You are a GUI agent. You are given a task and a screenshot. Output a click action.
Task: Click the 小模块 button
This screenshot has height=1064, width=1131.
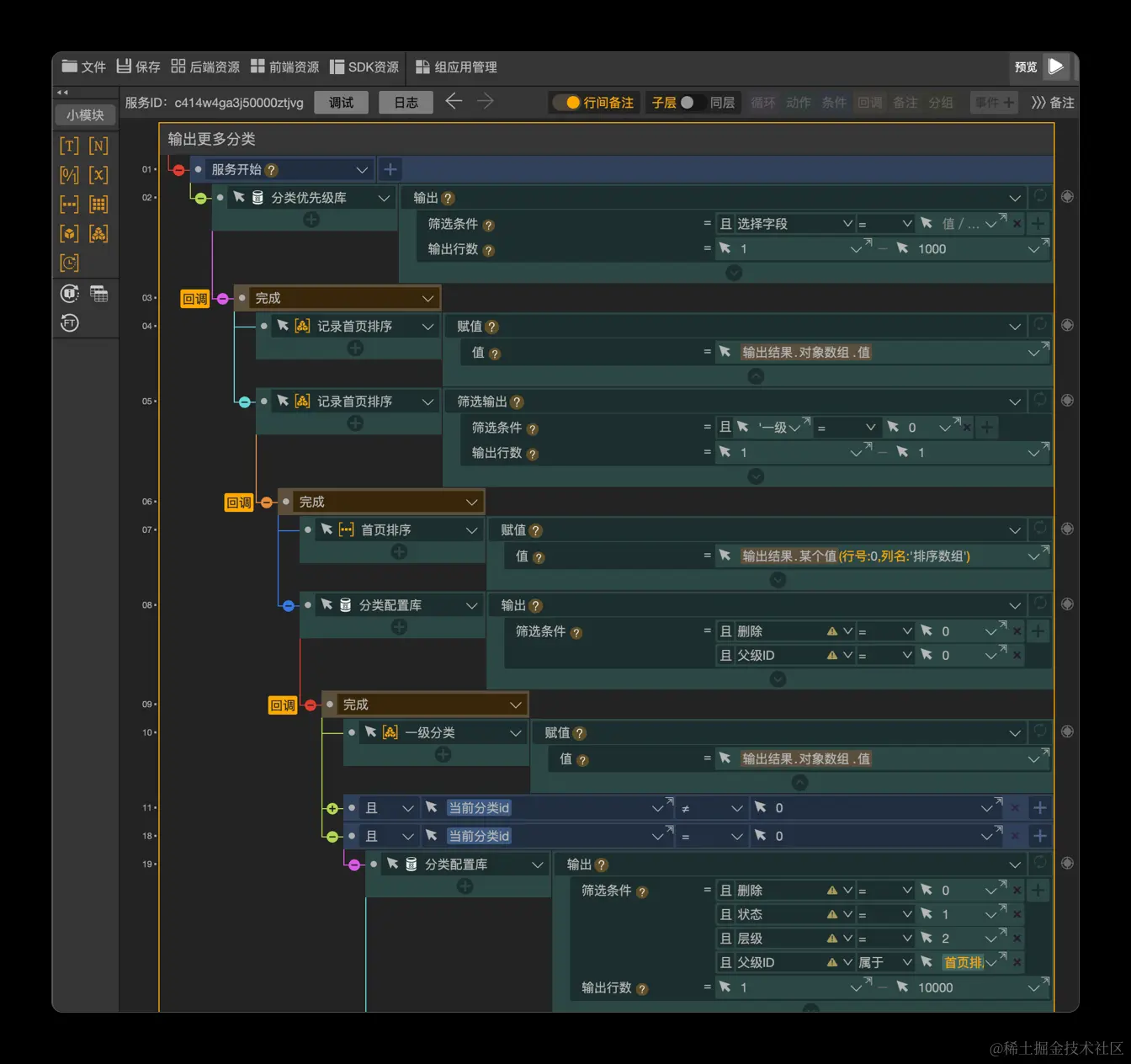tap(86, 114)
